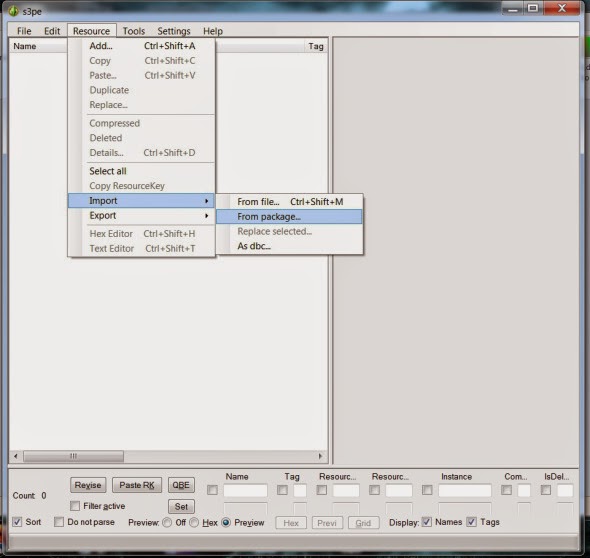
Task: Select Preview Hex radio button
Action: (x=194, y=523)
